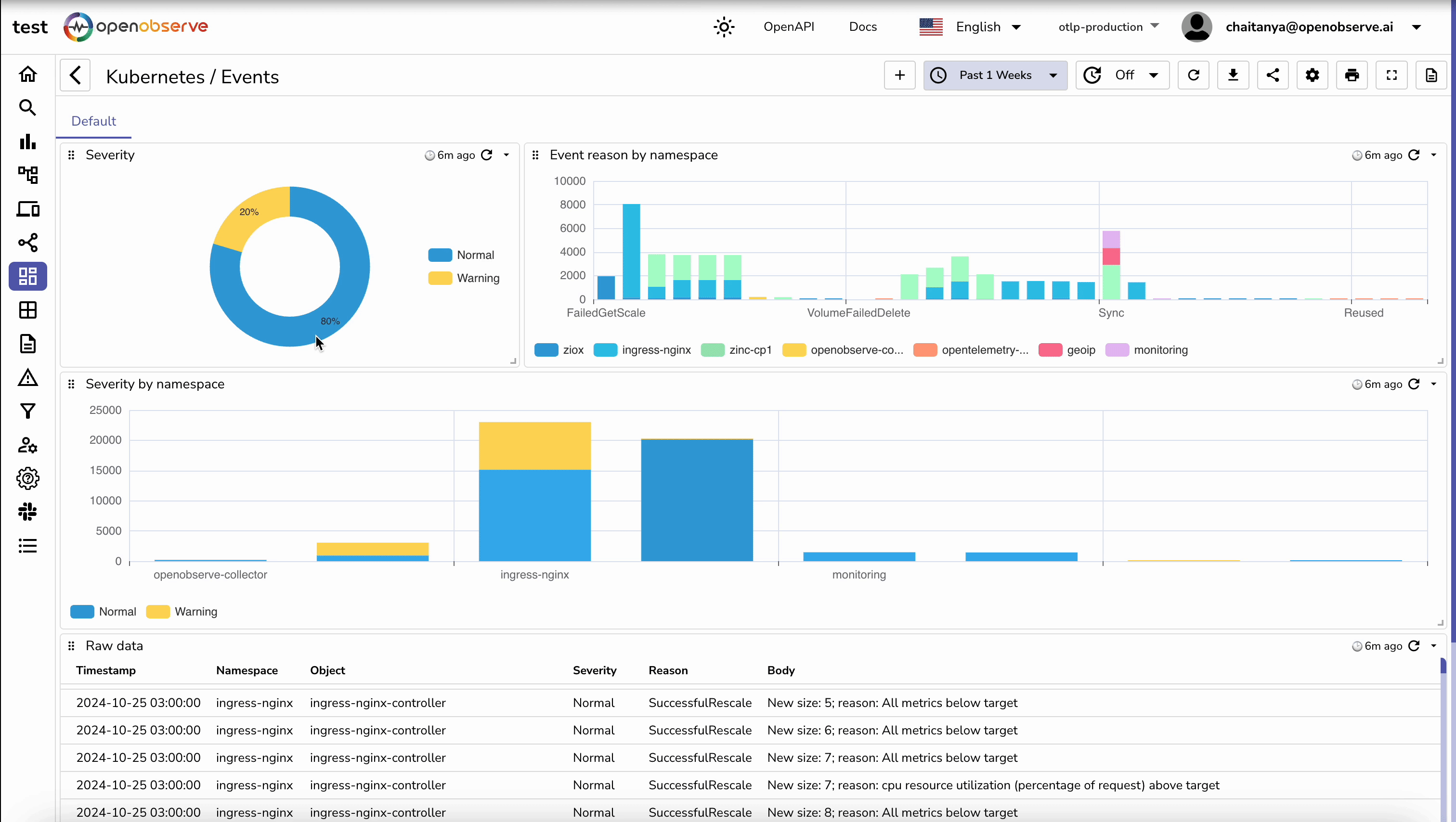Open the Docs menu item
The width and height of the screenshot is (1456, 822).
coord(862,26)
